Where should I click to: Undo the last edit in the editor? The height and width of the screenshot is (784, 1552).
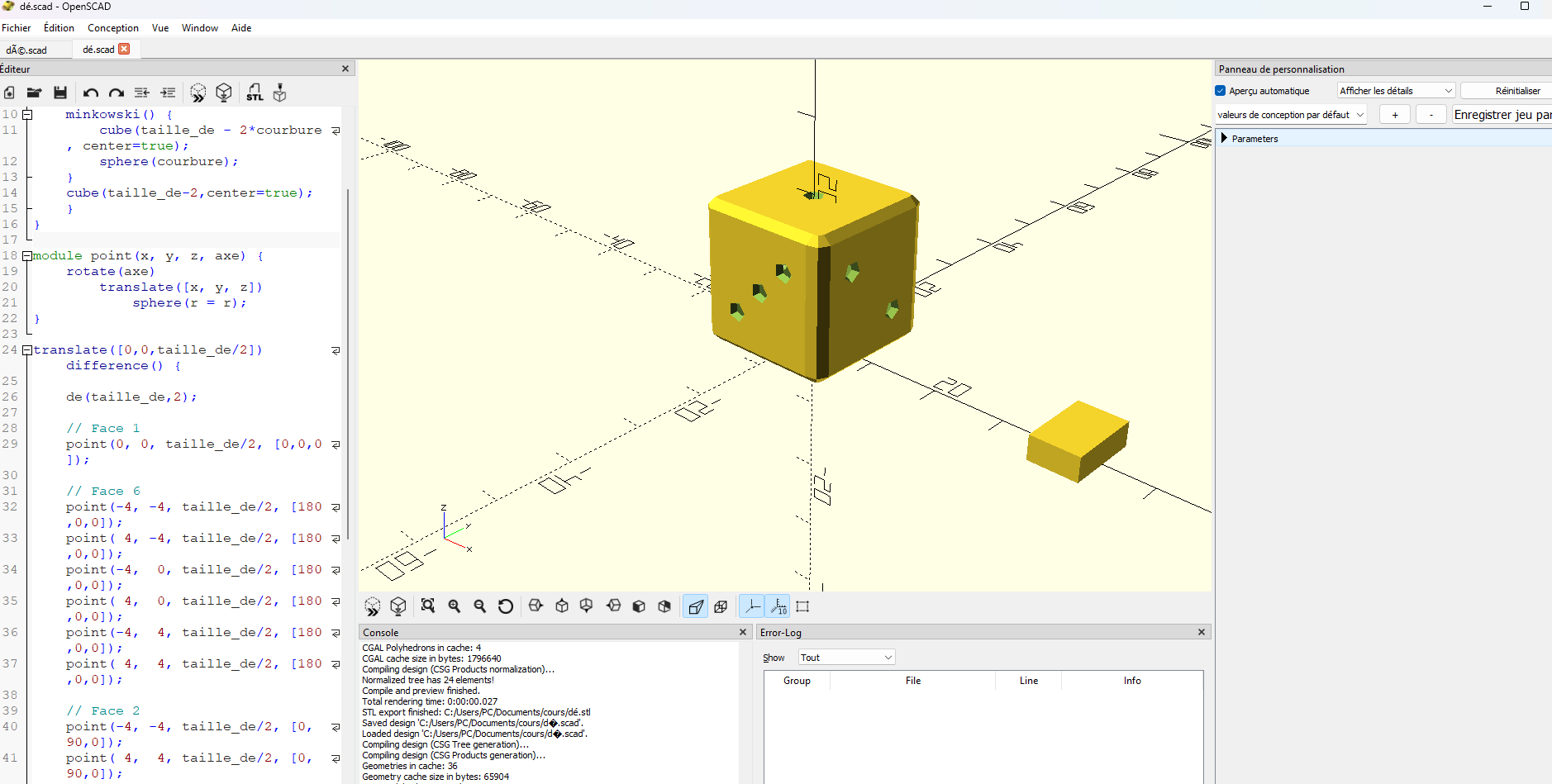coord(91,93)
